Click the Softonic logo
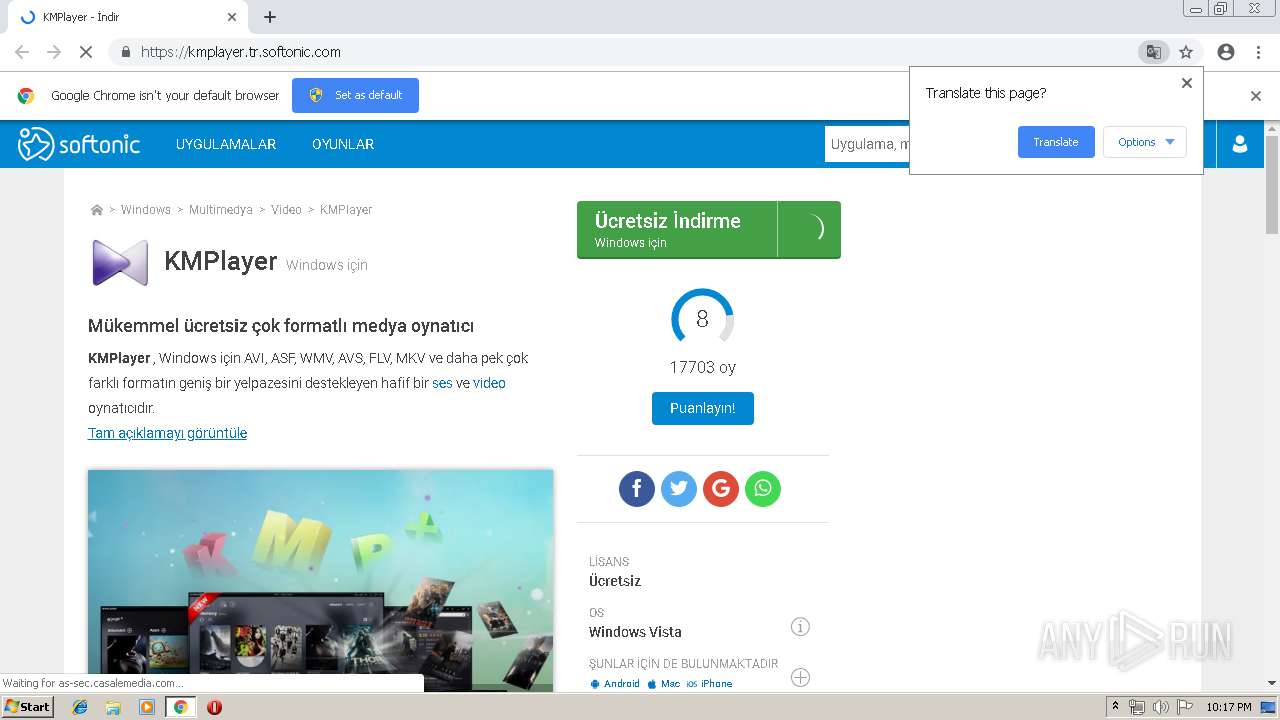 coord(79,144)
